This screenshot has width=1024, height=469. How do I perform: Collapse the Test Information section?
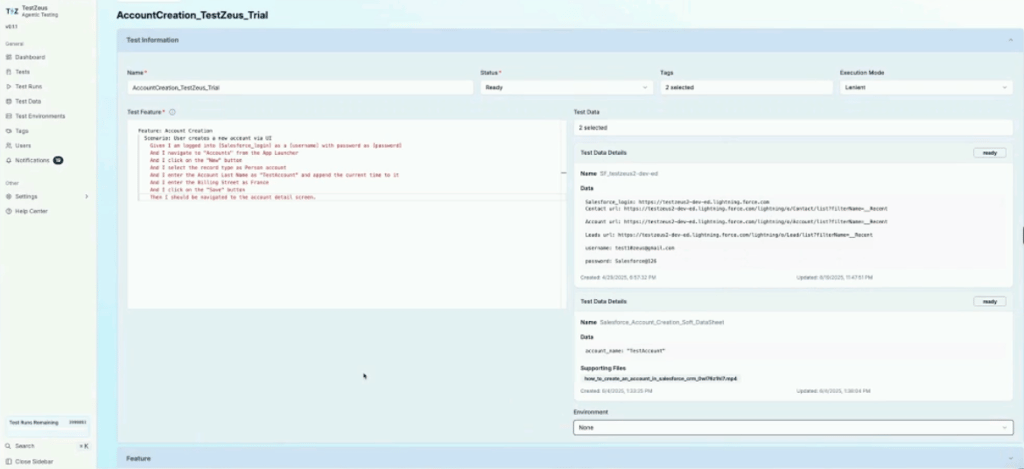click(1010, 40)
